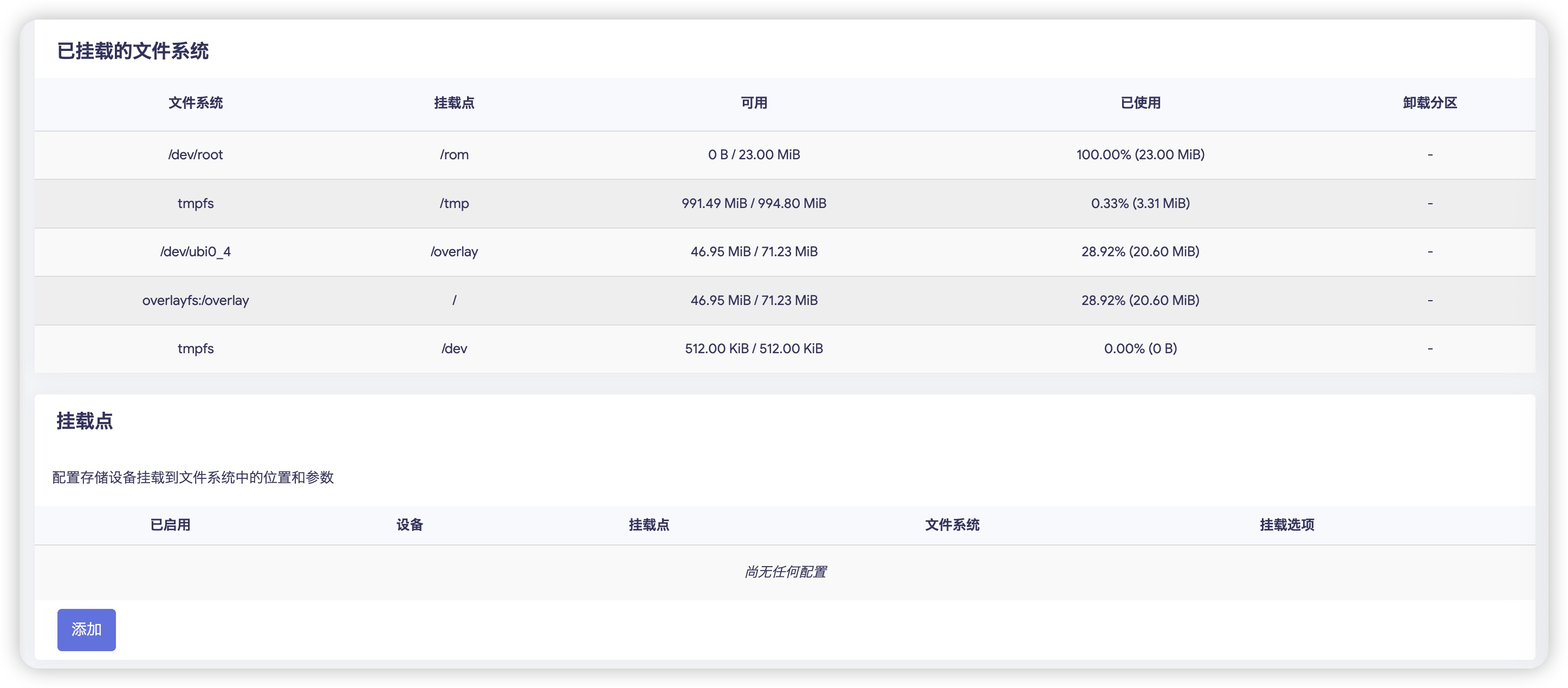Click 991.49 MiB / 994.80 MiB available value
The height and width of the screenshot is (688, 1568).
tap(754, 203)
